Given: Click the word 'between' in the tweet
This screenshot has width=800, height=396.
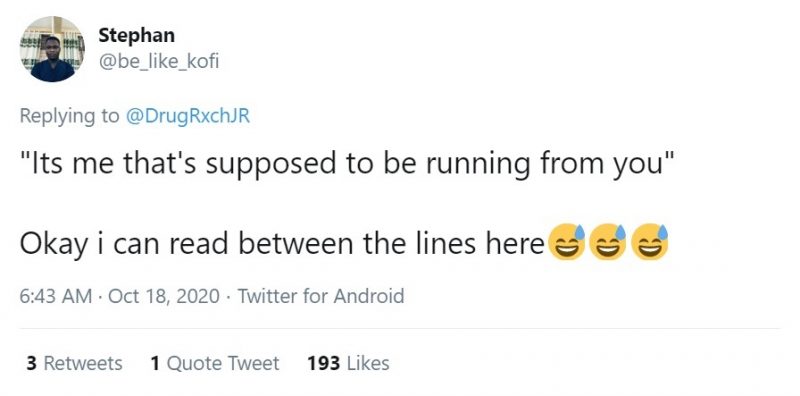Looking at the screenshot, I should click(296, 243).
